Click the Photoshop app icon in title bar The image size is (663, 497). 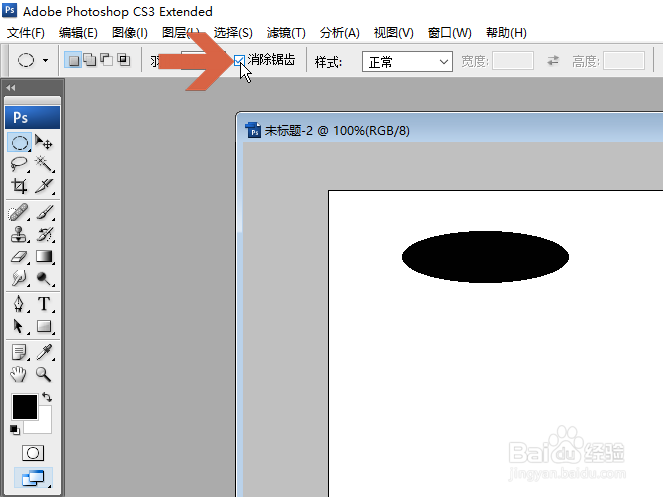(10, 10)
